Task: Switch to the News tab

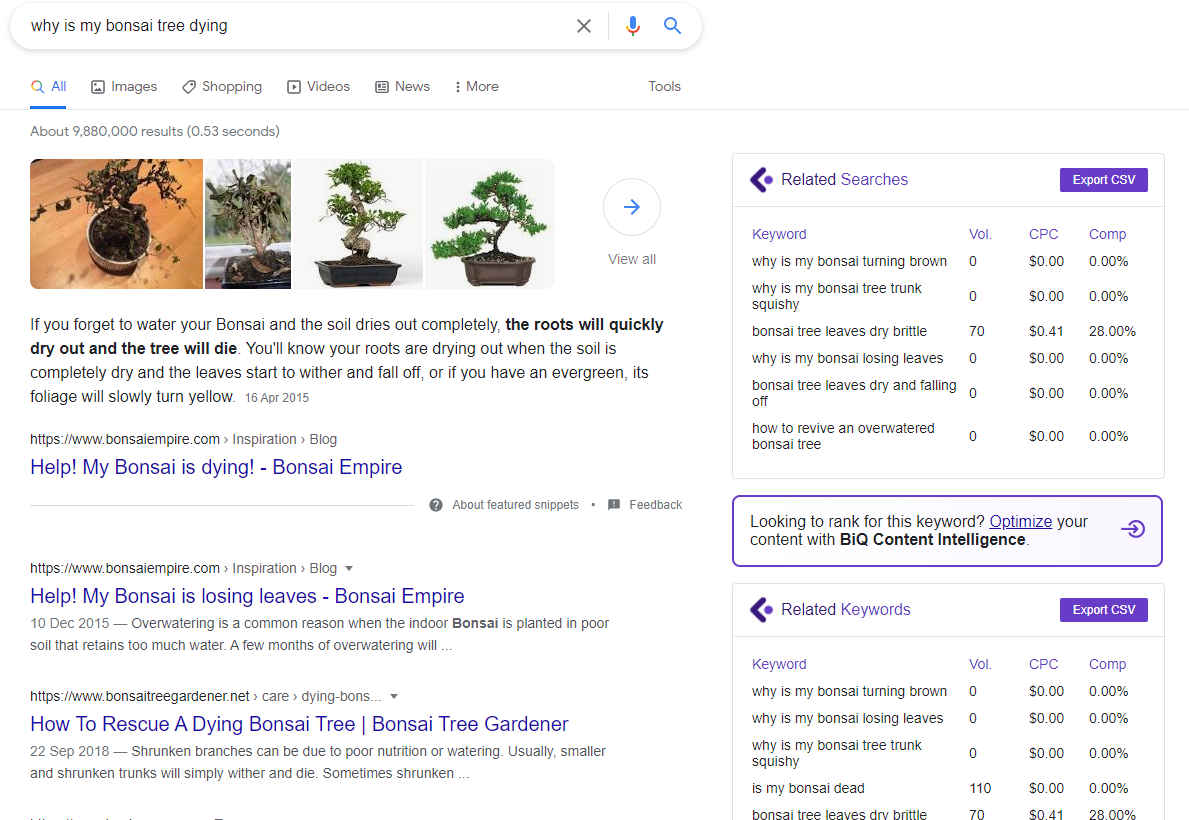Action: click(403, 86)
